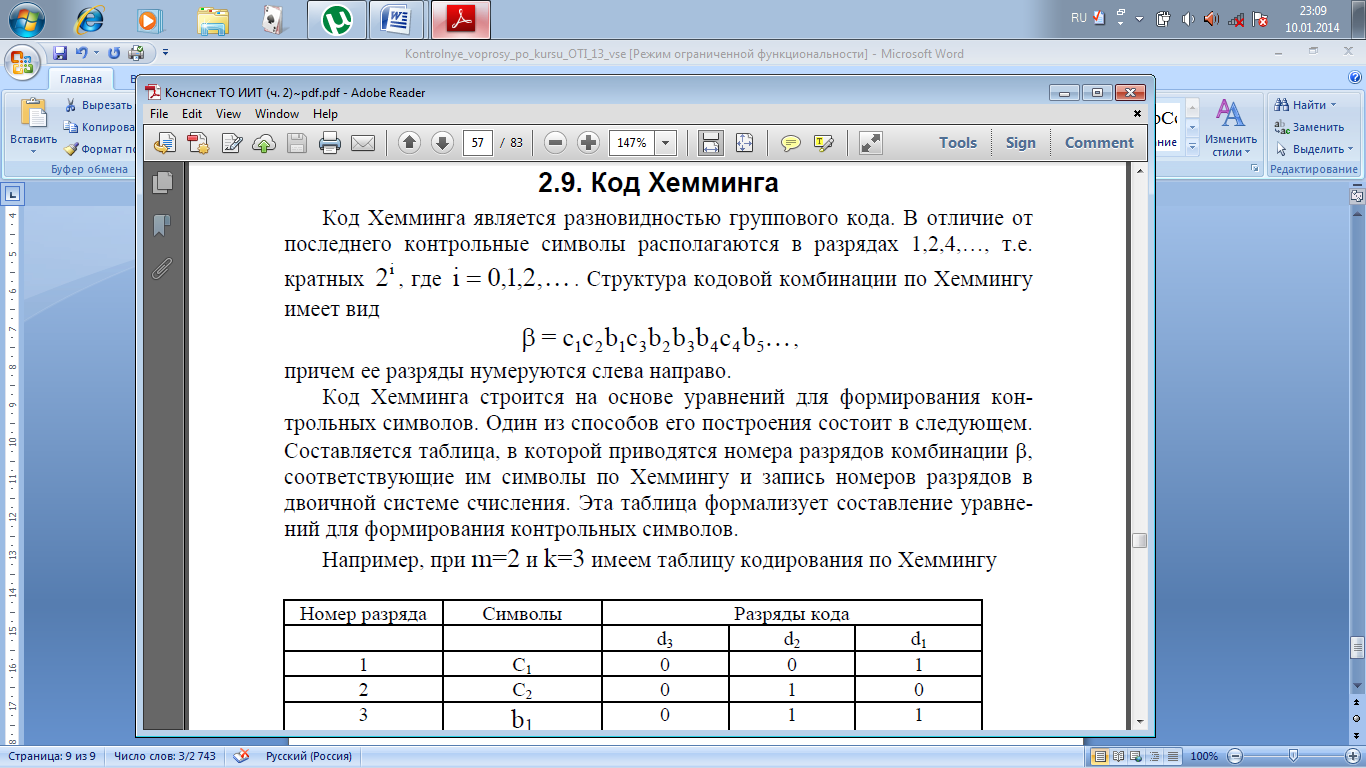1366x768 pixels.
Task: Click the grayed Save floppy icon in Reader
Action: (297, 143)
